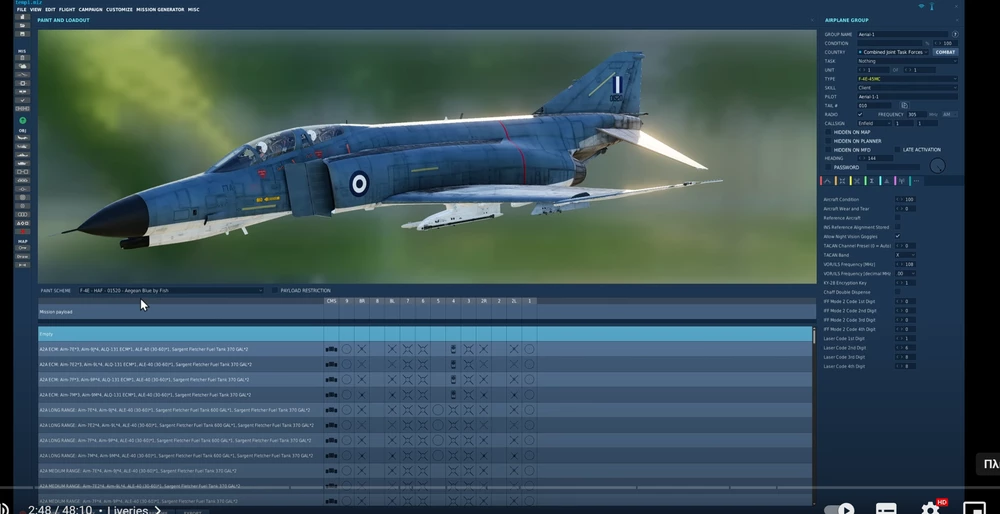Toggle Allow Night Vision Goggles checkbox

pyautogui.click(x=897, y=236)
